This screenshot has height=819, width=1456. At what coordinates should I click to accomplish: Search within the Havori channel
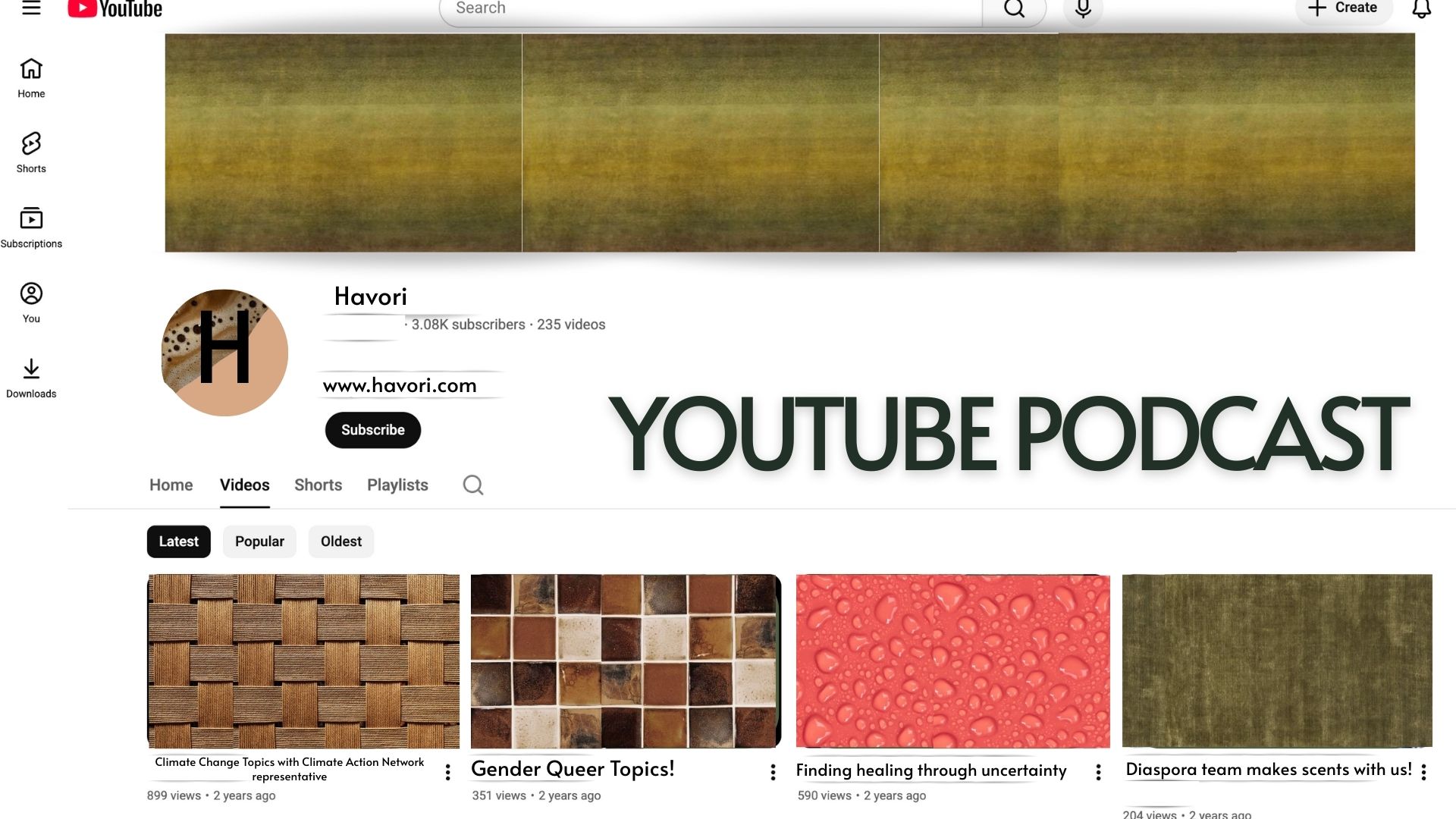(x=473, y=485)
